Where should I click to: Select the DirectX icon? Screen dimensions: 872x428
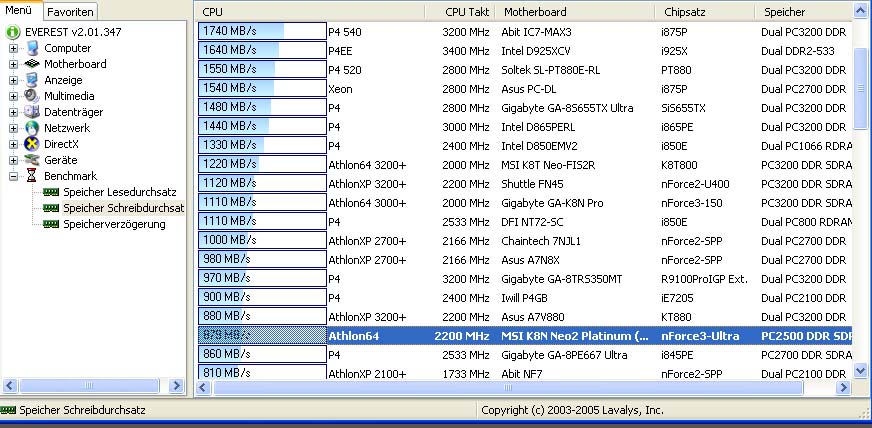32,144
